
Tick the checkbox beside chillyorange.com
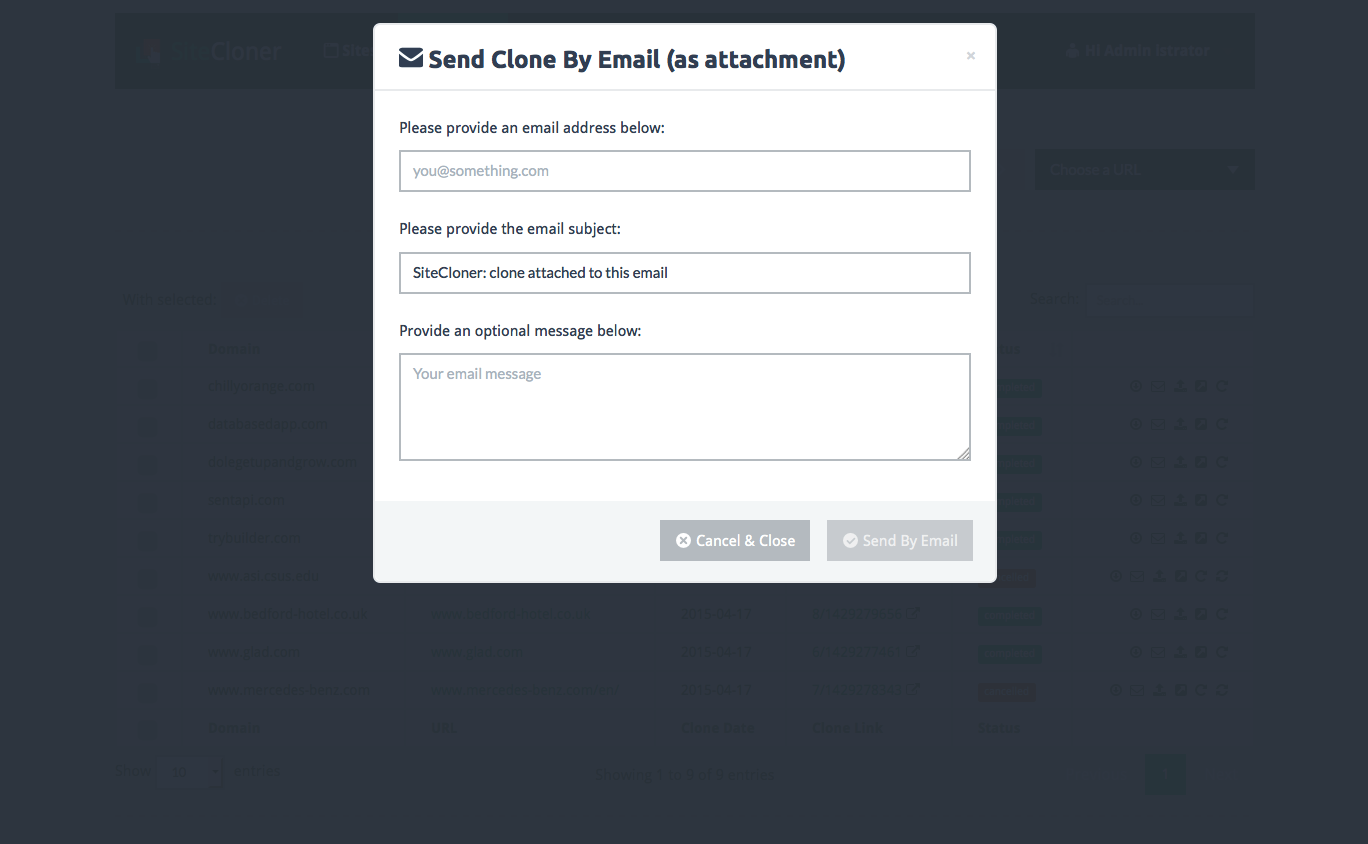click(x=147, y=387)
